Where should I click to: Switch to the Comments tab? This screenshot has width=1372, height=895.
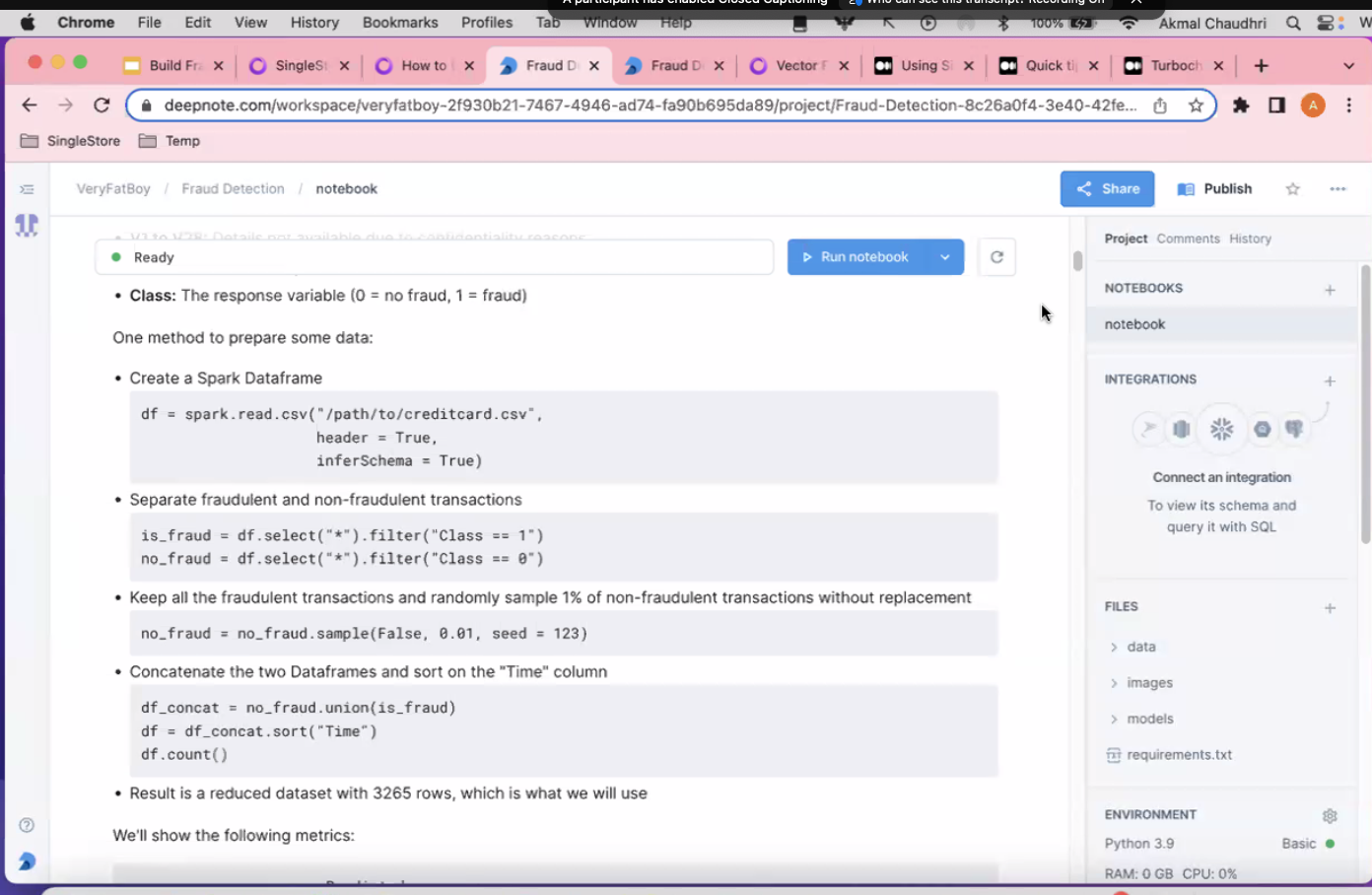click(1188, 239)
